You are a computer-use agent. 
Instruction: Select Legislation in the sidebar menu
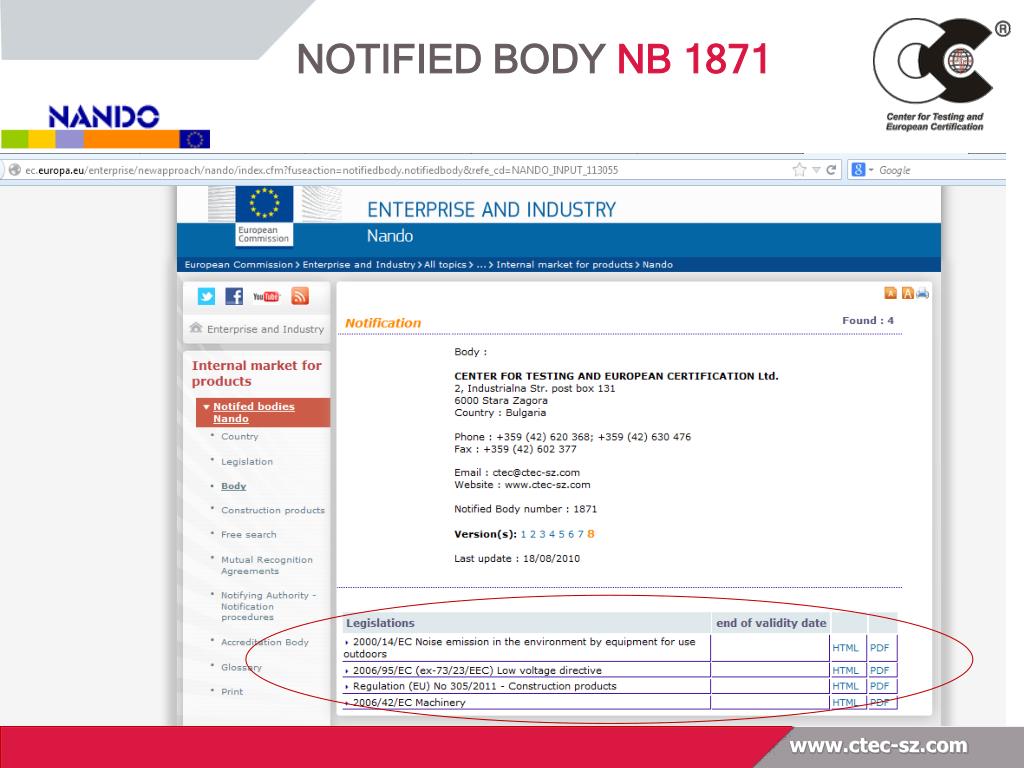[x=247, y=462]
